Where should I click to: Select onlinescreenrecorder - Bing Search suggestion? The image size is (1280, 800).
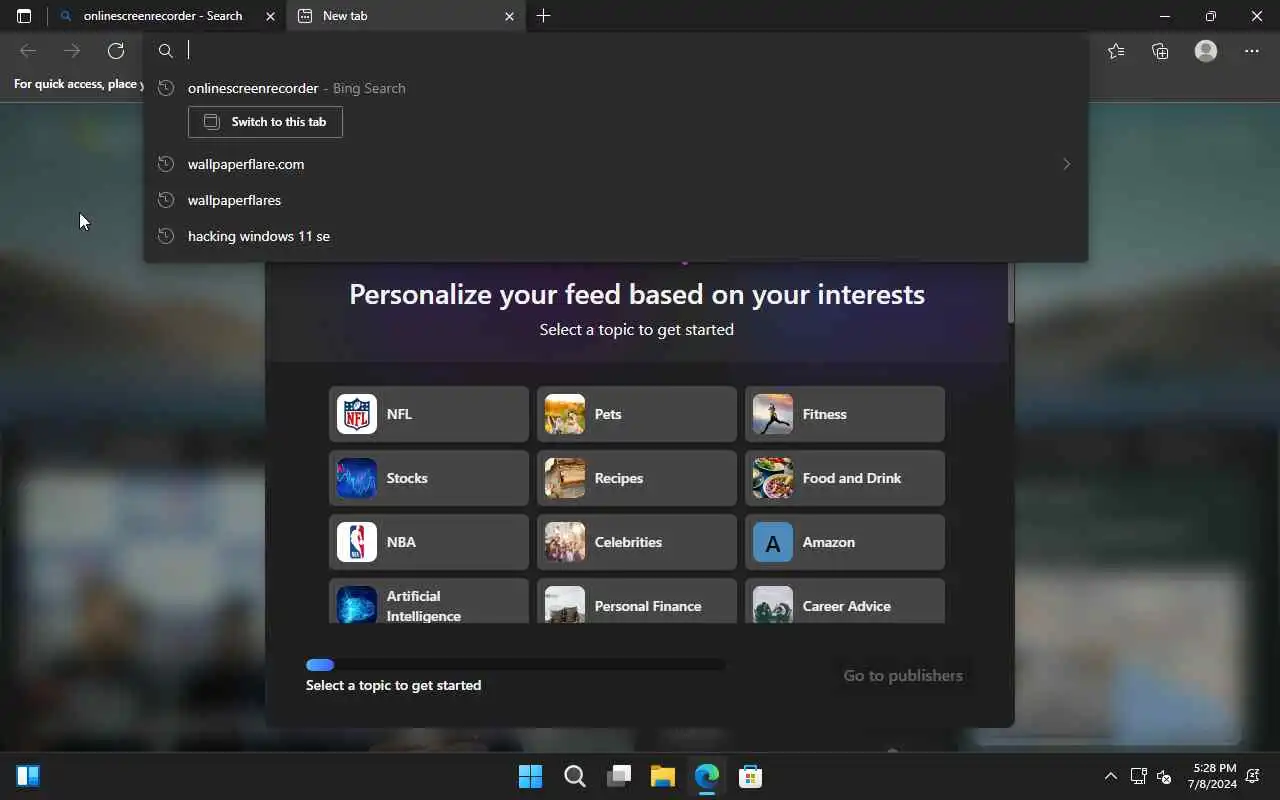point(616,88)
